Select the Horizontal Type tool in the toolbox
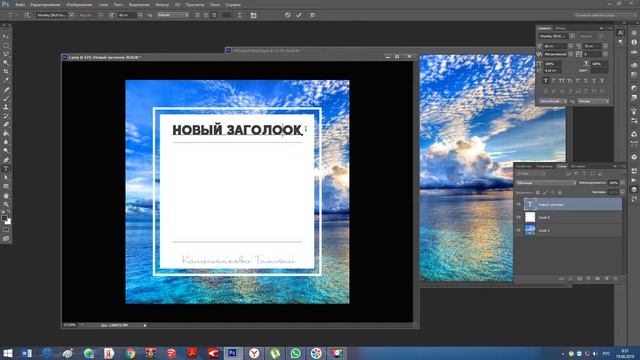 (x=6, y=169)
